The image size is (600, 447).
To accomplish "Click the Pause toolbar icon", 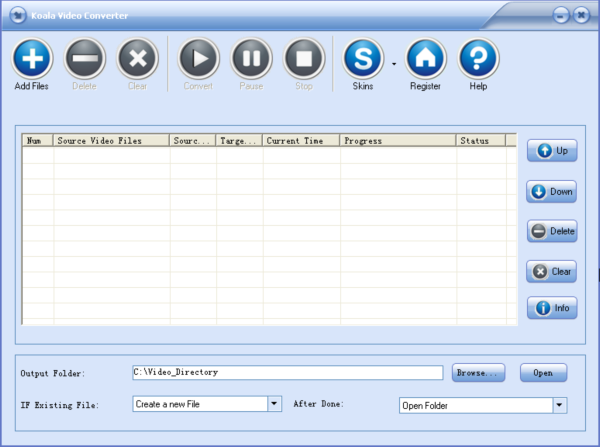I will click(x=251, y=59).
